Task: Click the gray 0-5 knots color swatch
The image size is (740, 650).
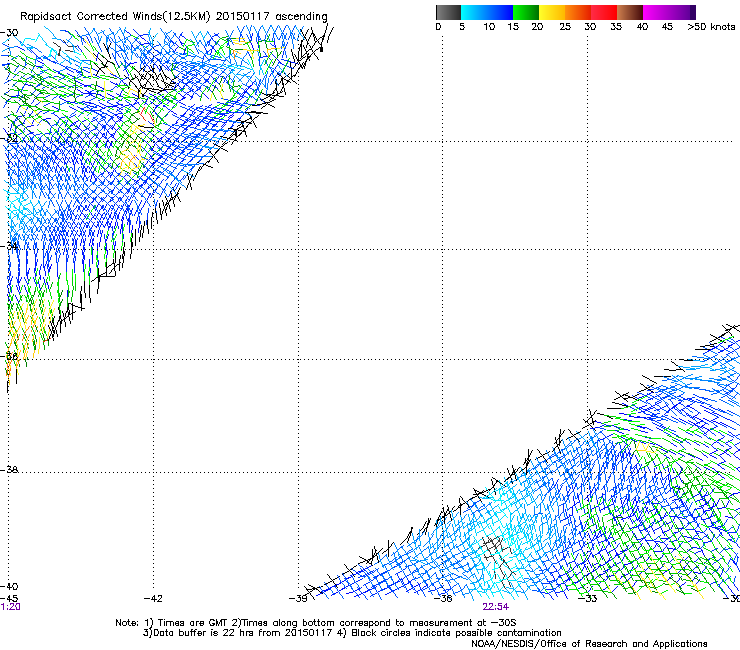Action: [448, 12]
